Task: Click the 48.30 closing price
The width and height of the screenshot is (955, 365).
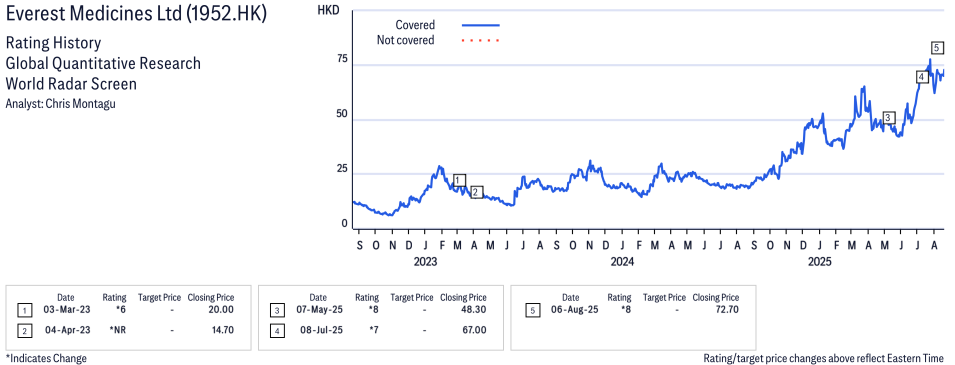Action: tap(473, 310)
